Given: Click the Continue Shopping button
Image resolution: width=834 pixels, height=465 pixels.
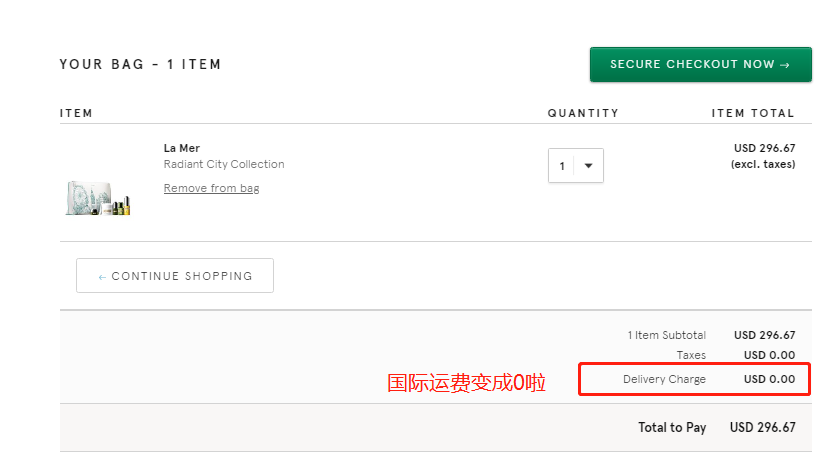Looking at the screenshot, I should (175, 276).
